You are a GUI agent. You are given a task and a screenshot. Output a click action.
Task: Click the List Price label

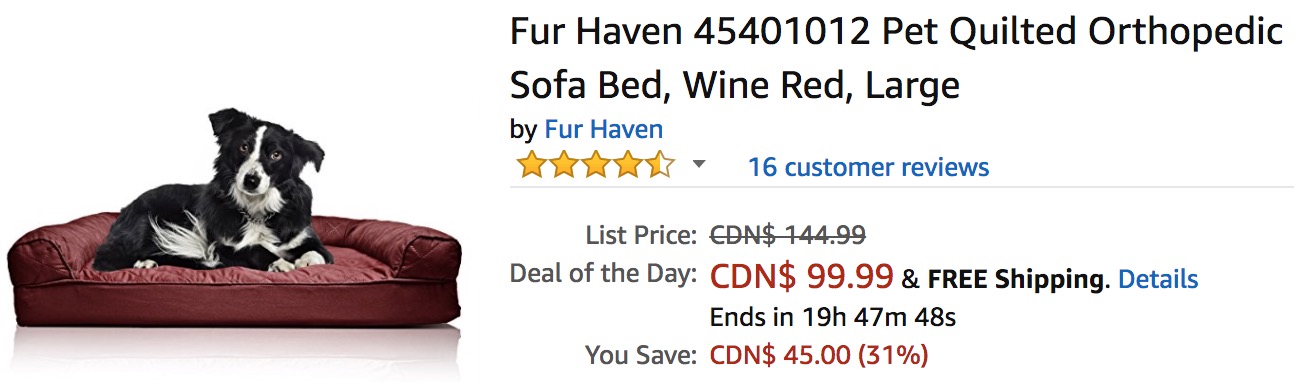click(x=640, y=236)
